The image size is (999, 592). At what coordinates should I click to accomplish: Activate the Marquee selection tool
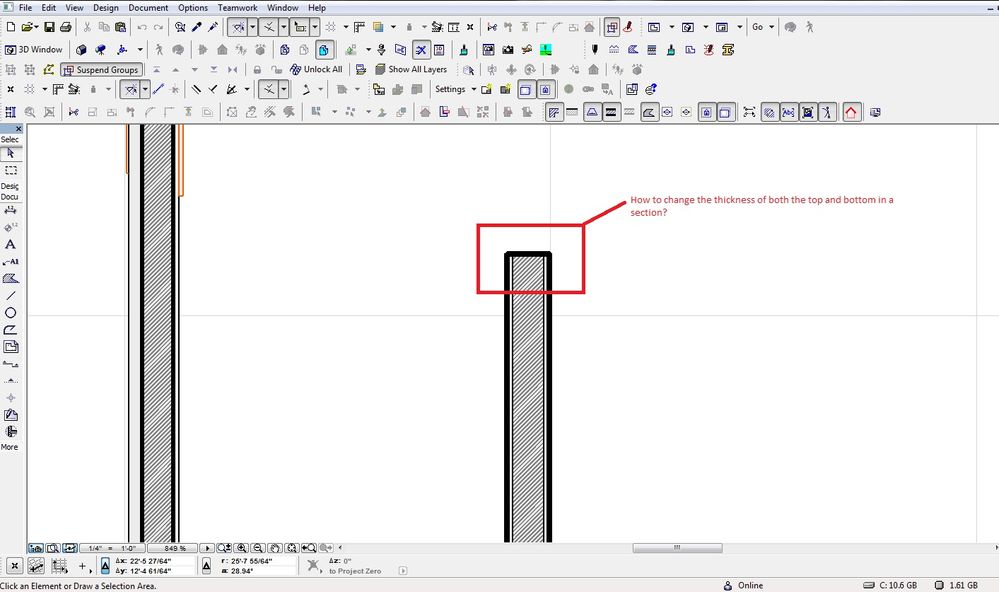pyautogui.click(x=11, y=170)
